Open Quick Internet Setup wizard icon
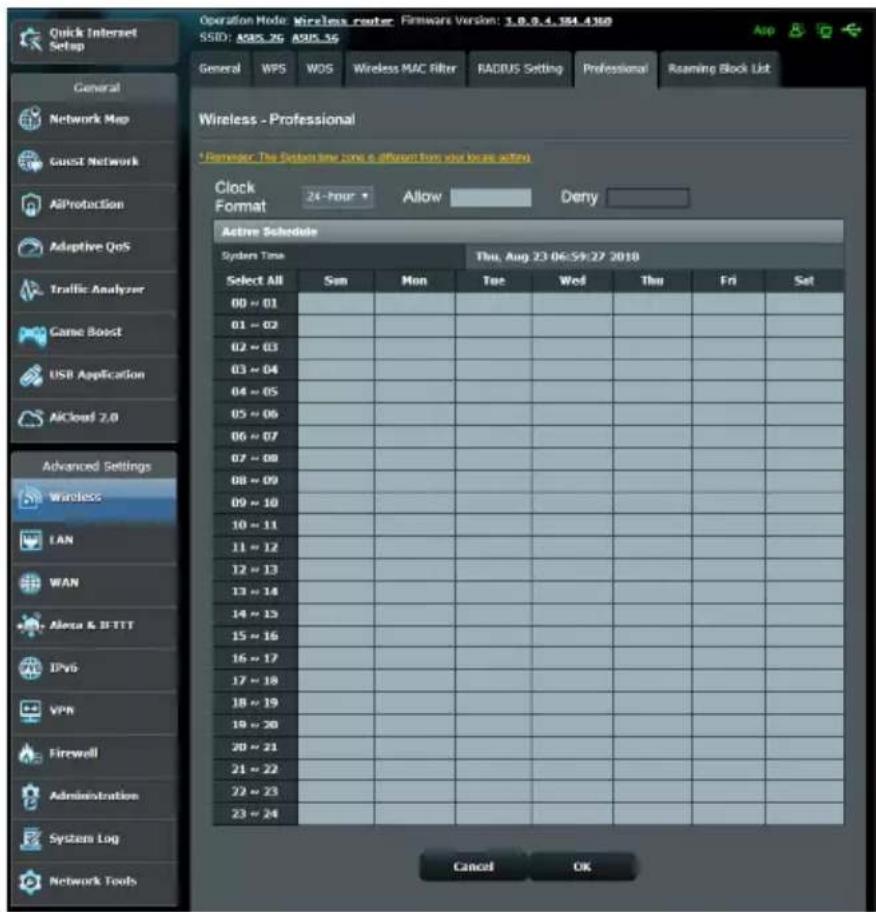Screen dimensions: 876x912 pyautogui.click(x=29, y=39)
